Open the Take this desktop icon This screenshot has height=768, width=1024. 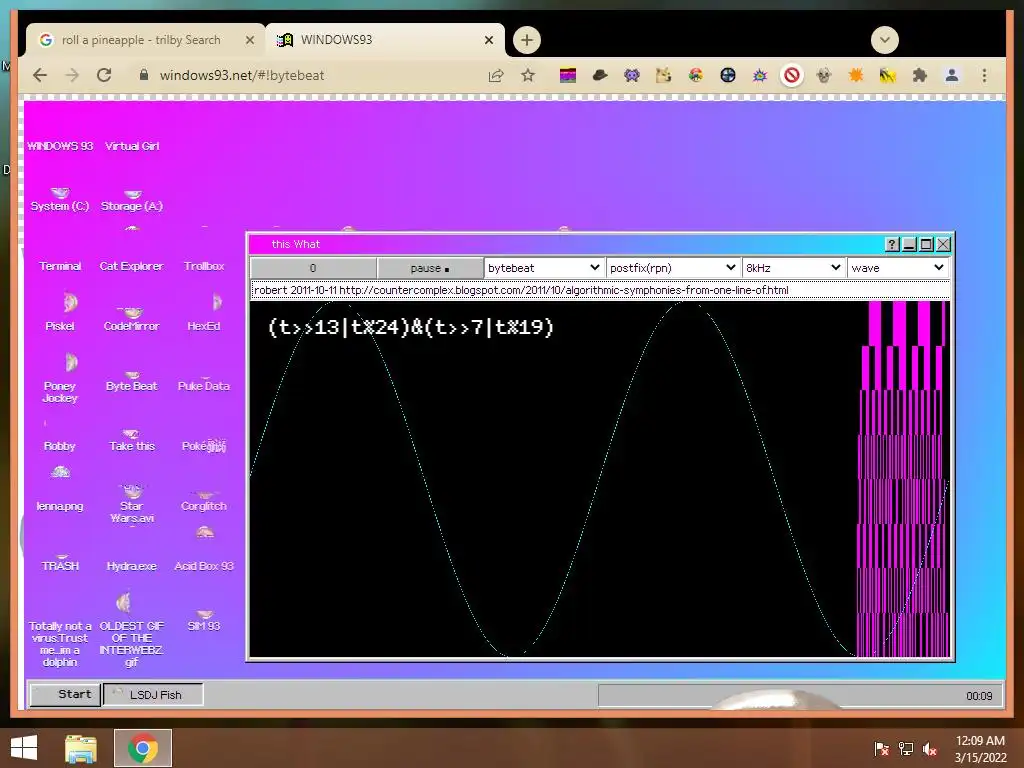coord(132,441)
